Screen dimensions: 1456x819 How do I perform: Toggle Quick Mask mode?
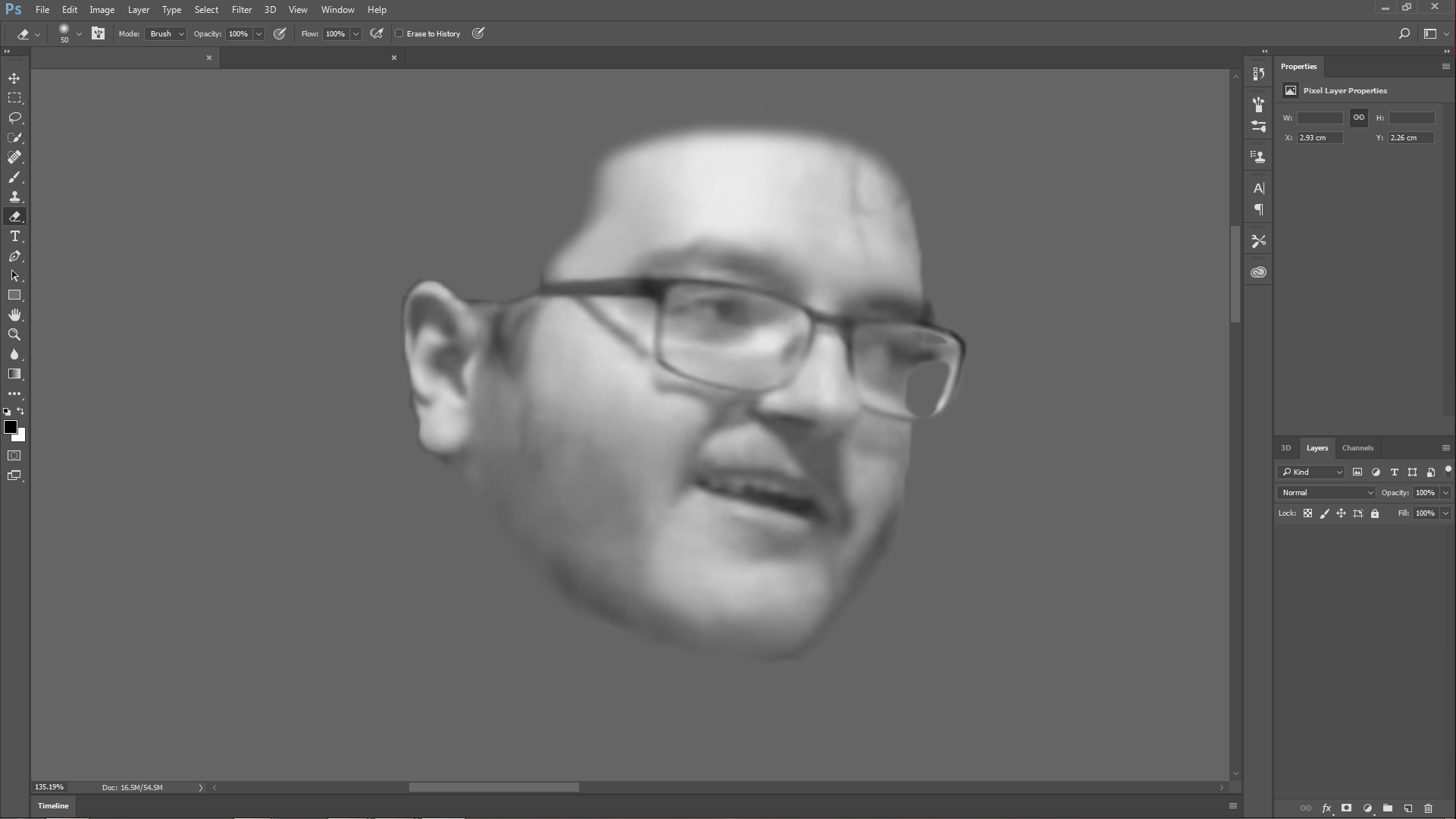(14, 456)
